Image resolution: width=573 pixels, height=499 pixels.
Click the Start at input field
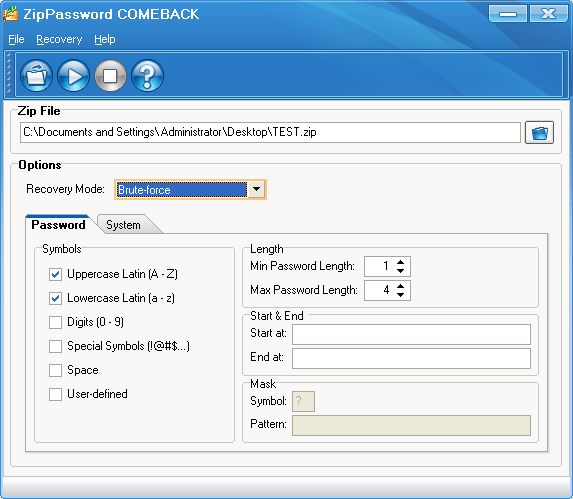point(411,334)
